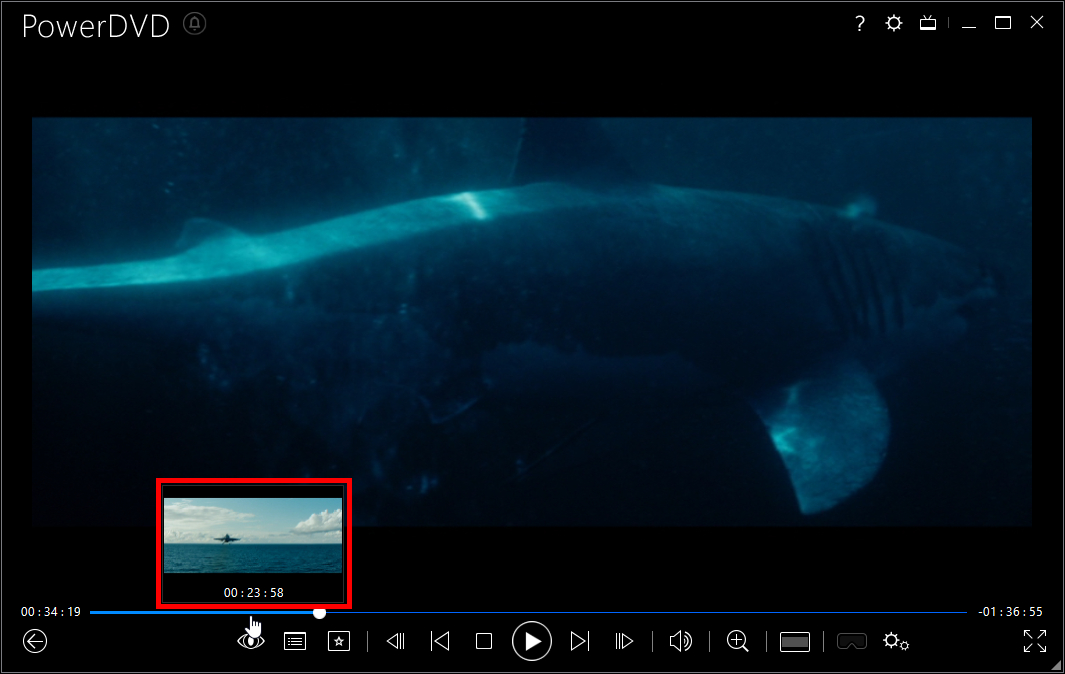
Task: Click the aspect ratio rectangle button
Action: [795, 641]
